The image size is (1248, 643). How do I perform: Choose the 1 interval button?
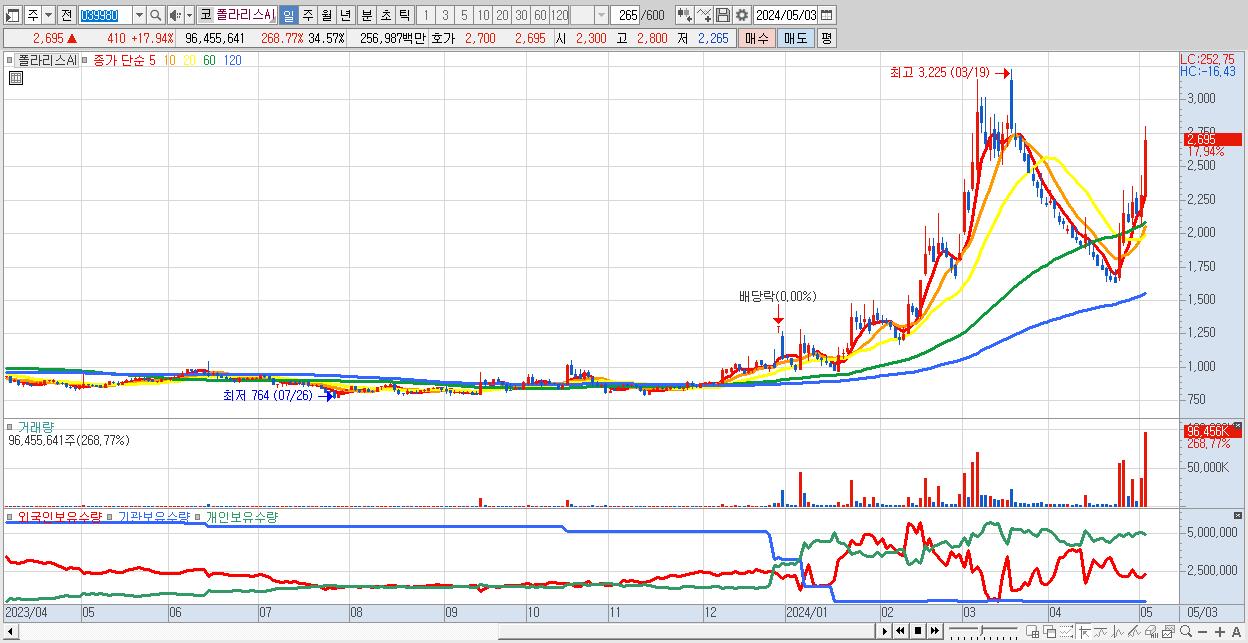[426, 15]
